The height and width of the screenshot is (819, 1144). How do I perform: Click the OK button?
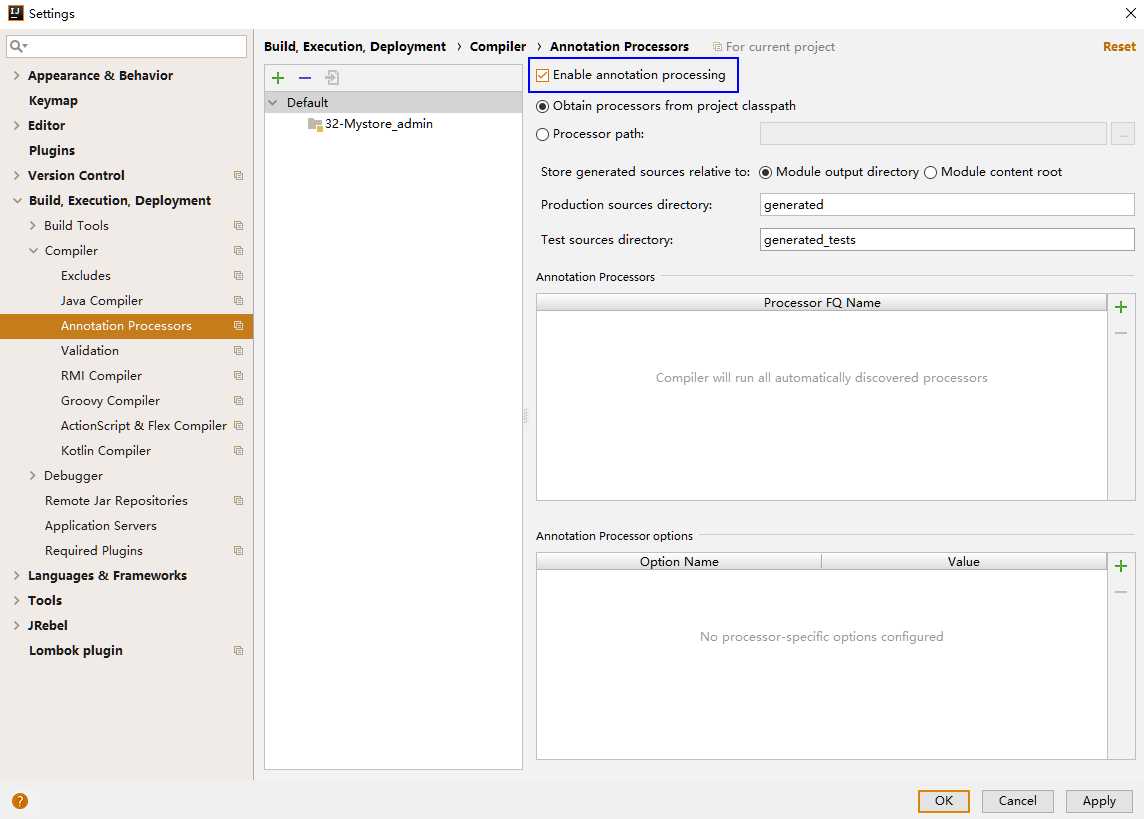pos(943,801)
